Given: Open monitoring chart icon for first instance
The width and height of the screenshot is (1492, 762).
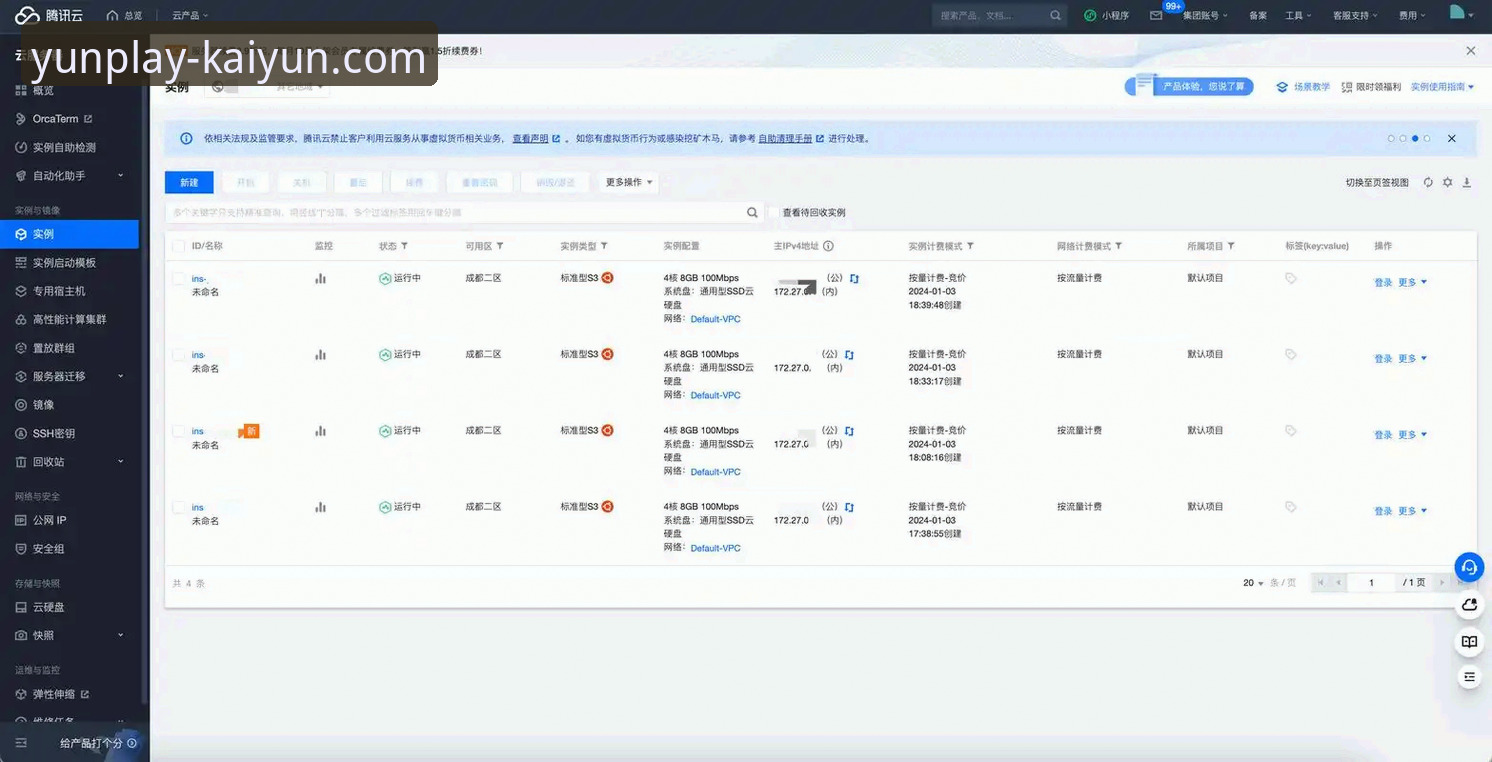Looking at the screenshot, I should [321, 279].
